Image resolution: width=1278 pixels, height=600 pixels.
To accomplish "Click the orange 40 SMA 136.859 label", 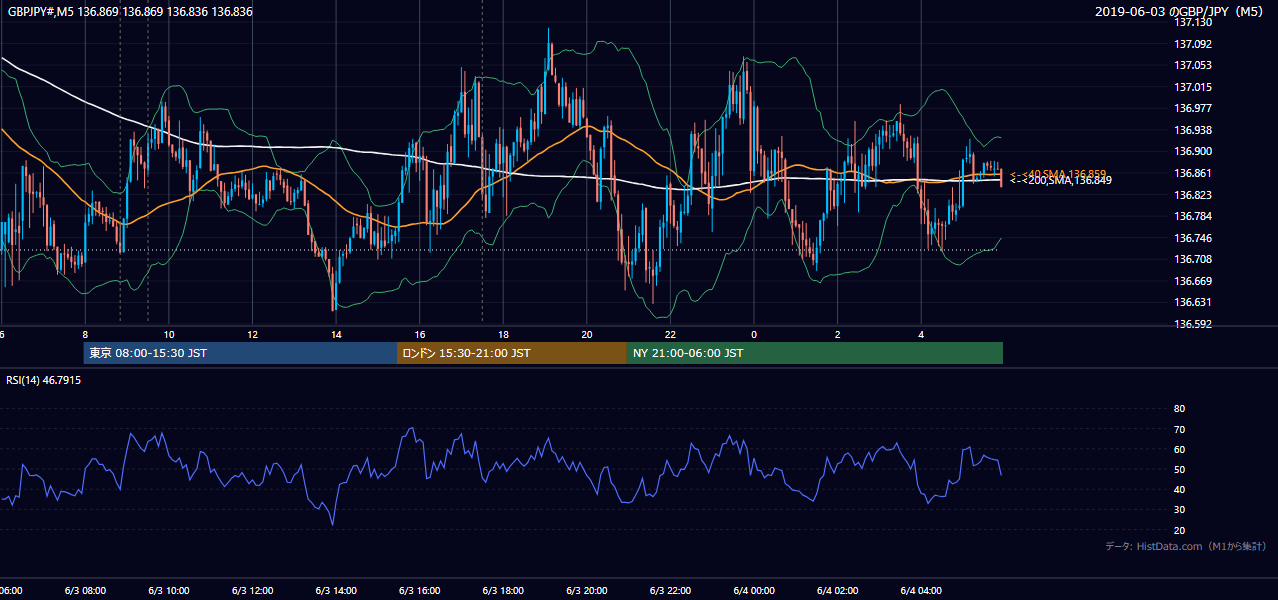I will (x=1058, y=173).
